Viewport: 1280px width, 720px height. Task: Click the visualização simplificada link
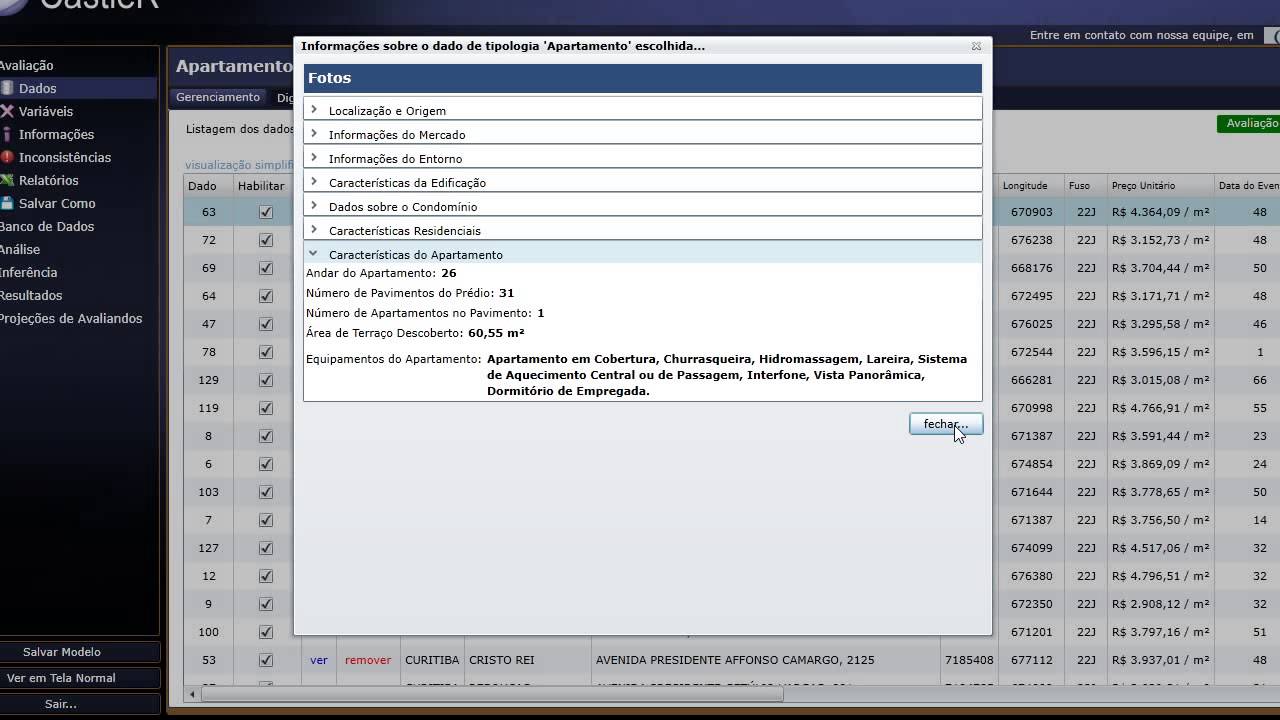coord(239,165)
